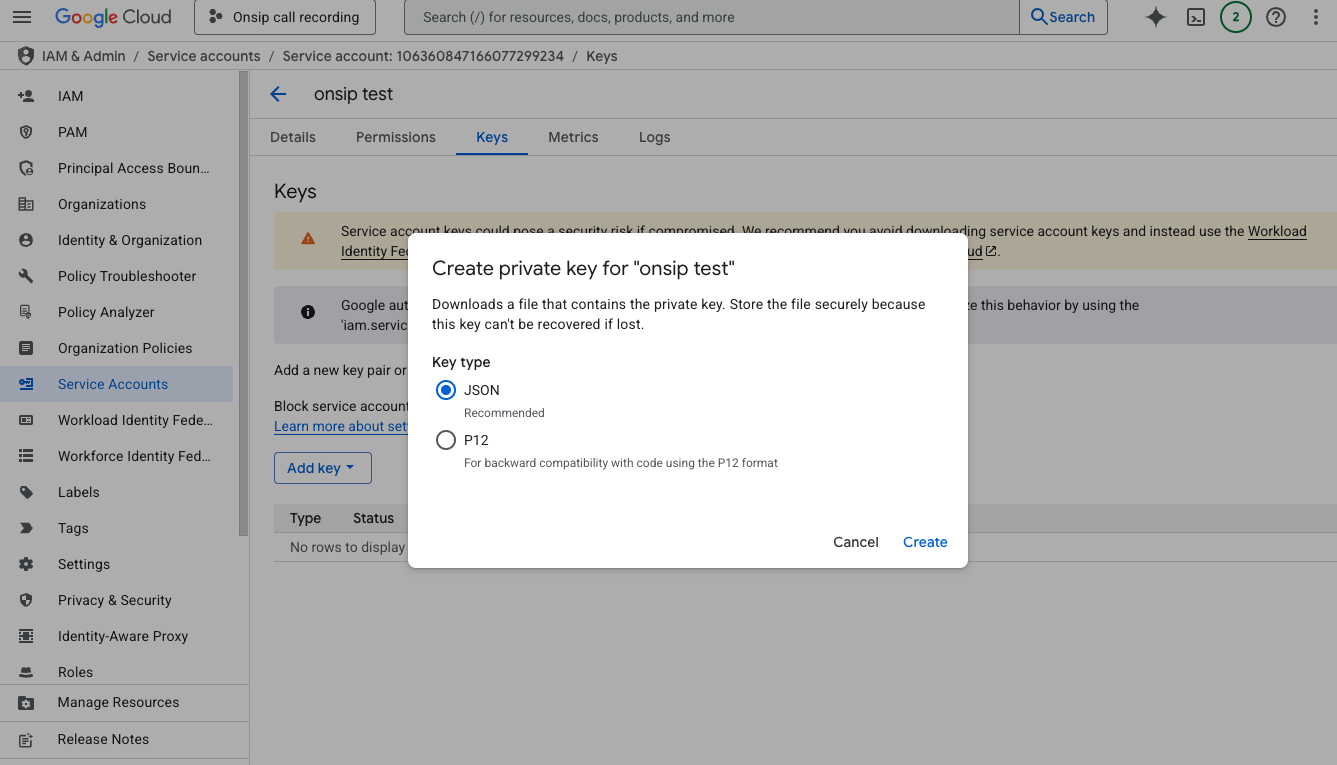Screen dimensions: 1337x765
Task: Click the Service Accounts sidebar icon
Action: point(26,384)
